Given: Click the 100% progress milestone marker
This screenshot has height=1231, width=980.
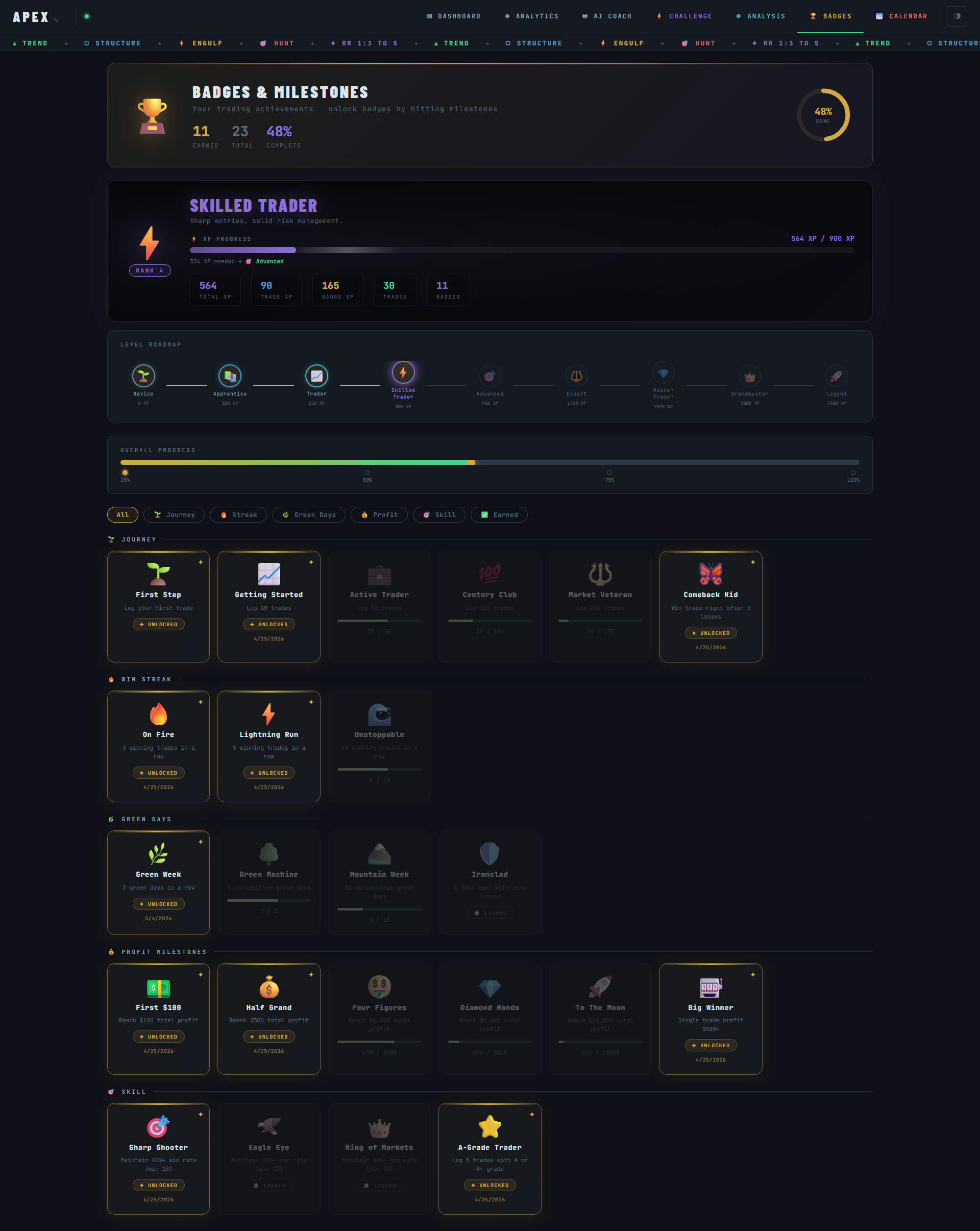Looking at the screenshot, I should (x=853, y=473).
